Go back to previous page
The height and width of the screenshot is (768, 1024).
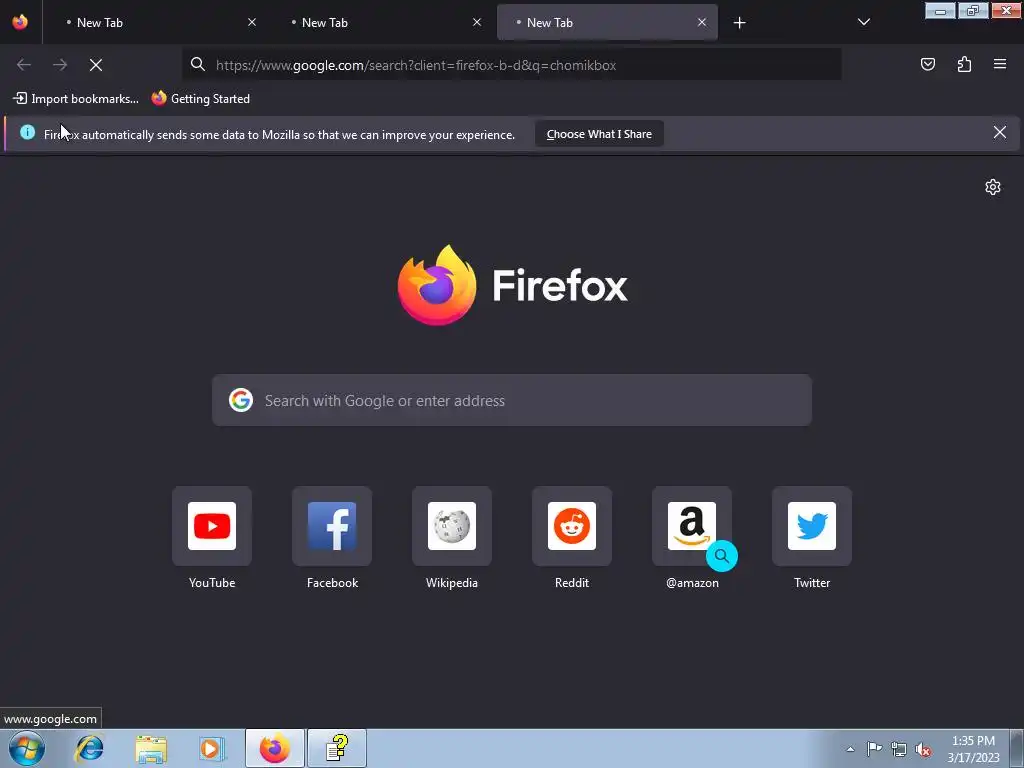tap(24, 65)
